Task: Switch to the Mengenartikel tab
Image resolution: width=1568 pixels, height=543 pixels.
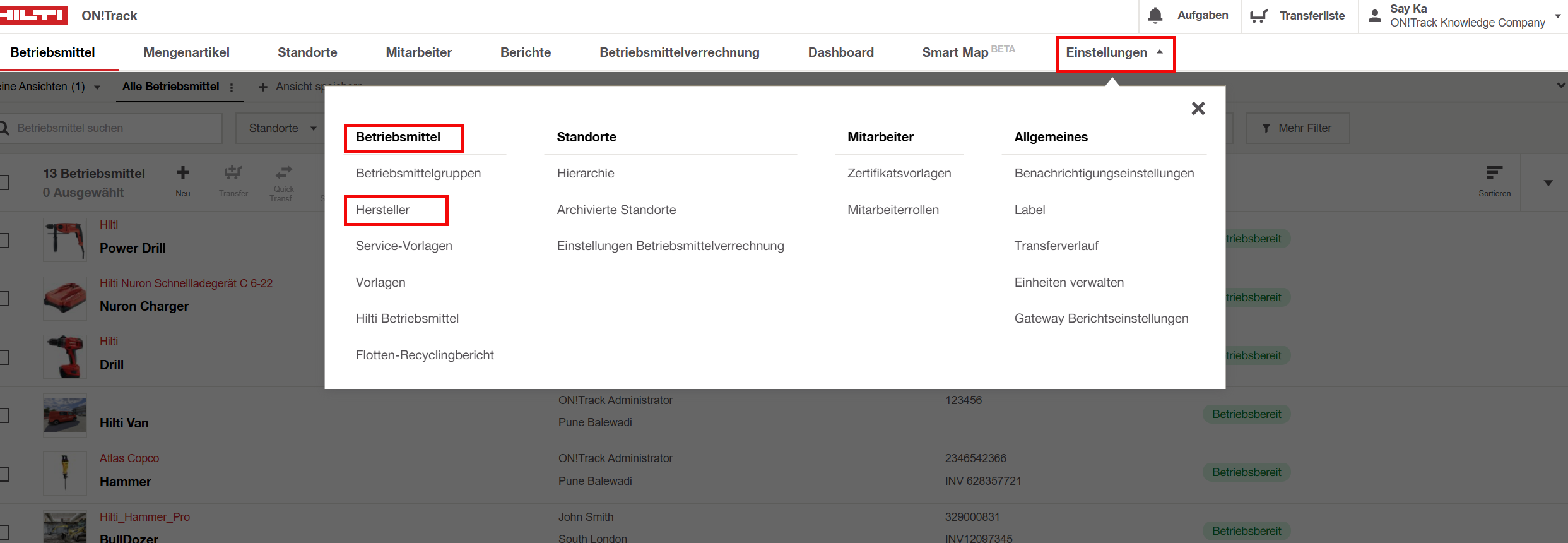Action: click(186, 52)
